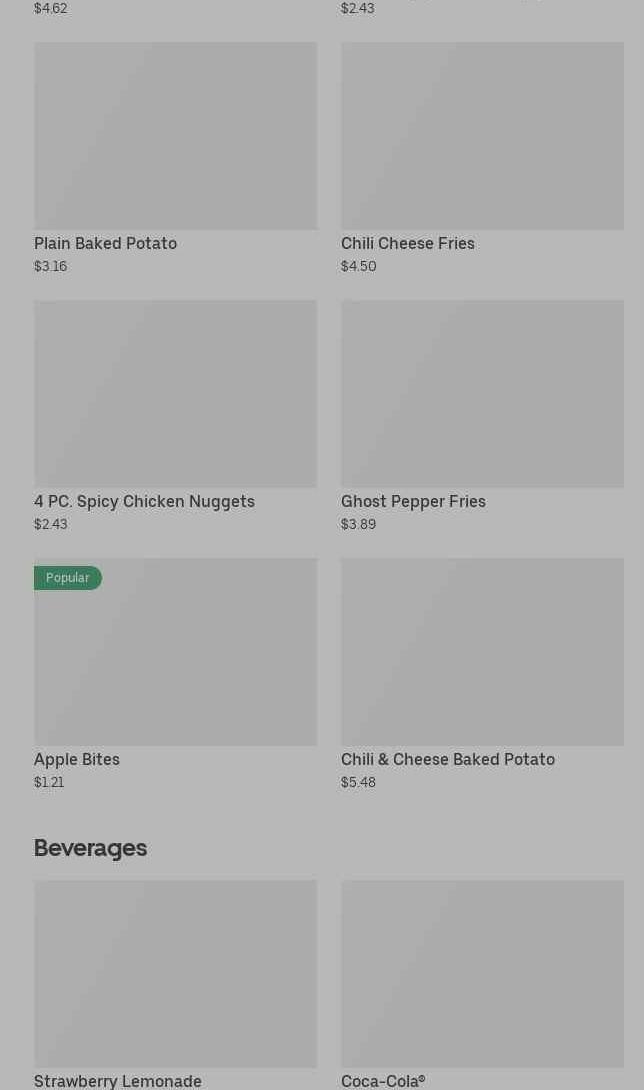Click the Plain Baked Potato title
Viewport: 644px width, 1090px height.
(105, 243)
